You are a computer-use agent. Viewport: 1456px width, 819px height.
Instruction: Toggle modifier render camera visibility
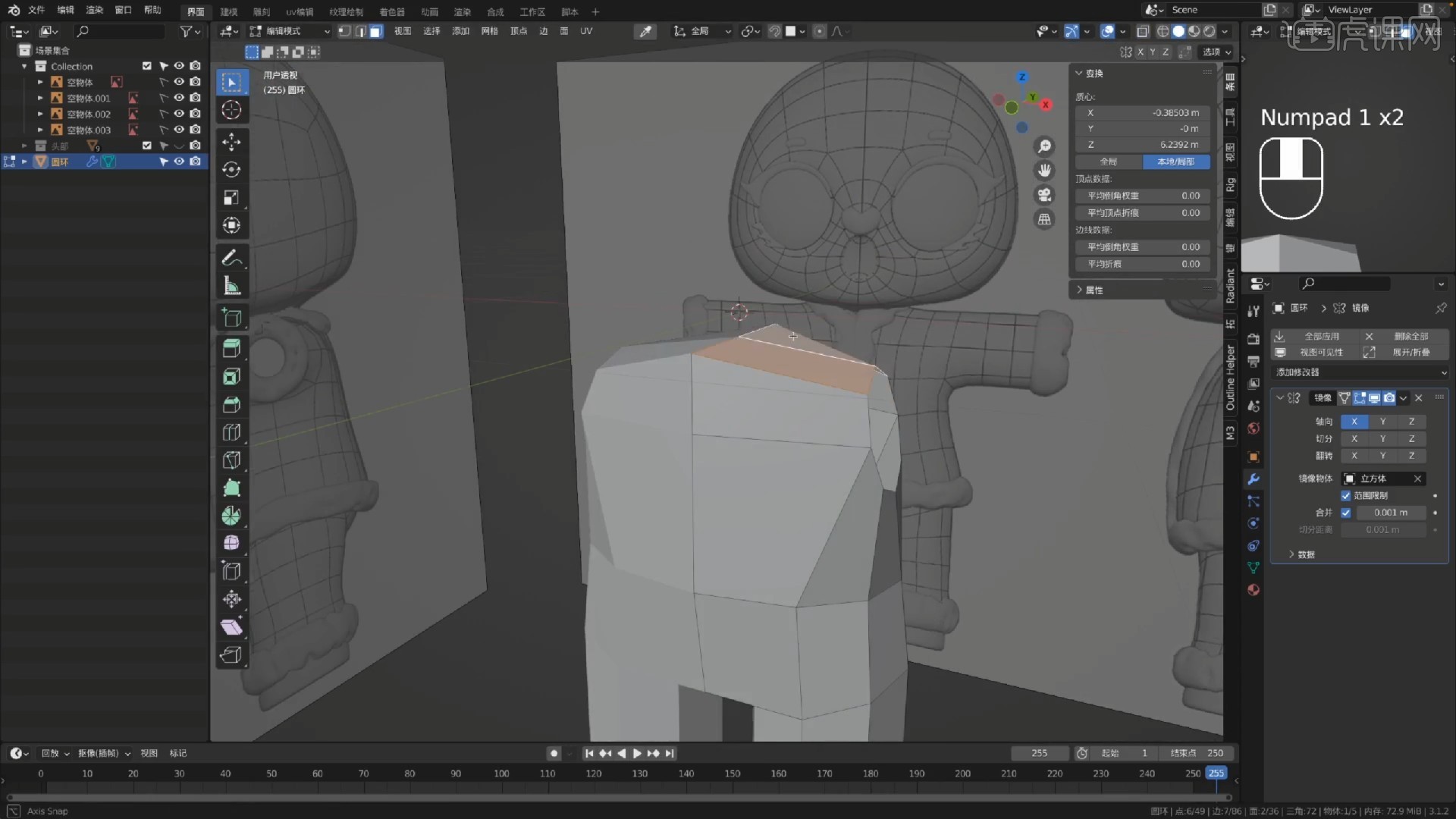tap(1389, 398)
